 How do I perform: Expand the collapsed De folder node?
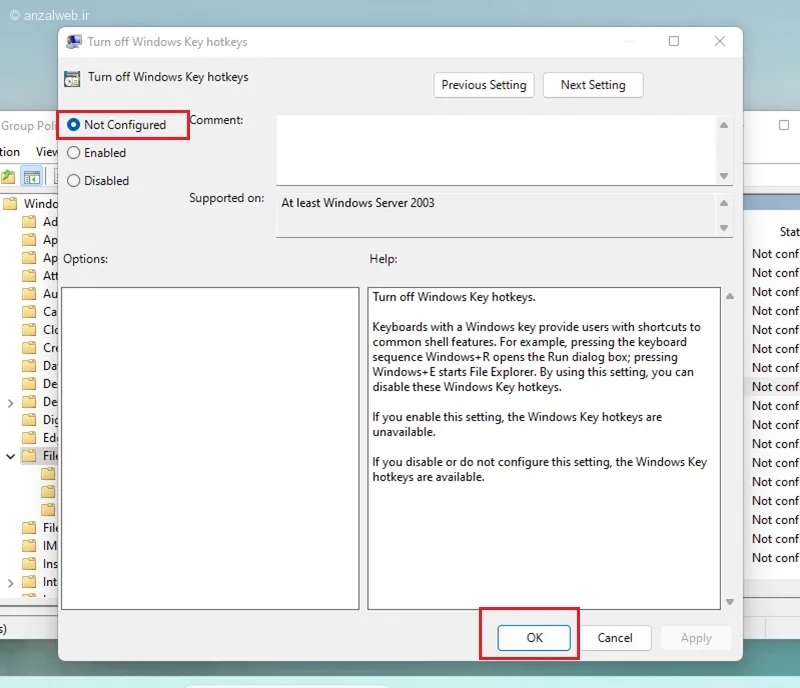coord(10,403)
